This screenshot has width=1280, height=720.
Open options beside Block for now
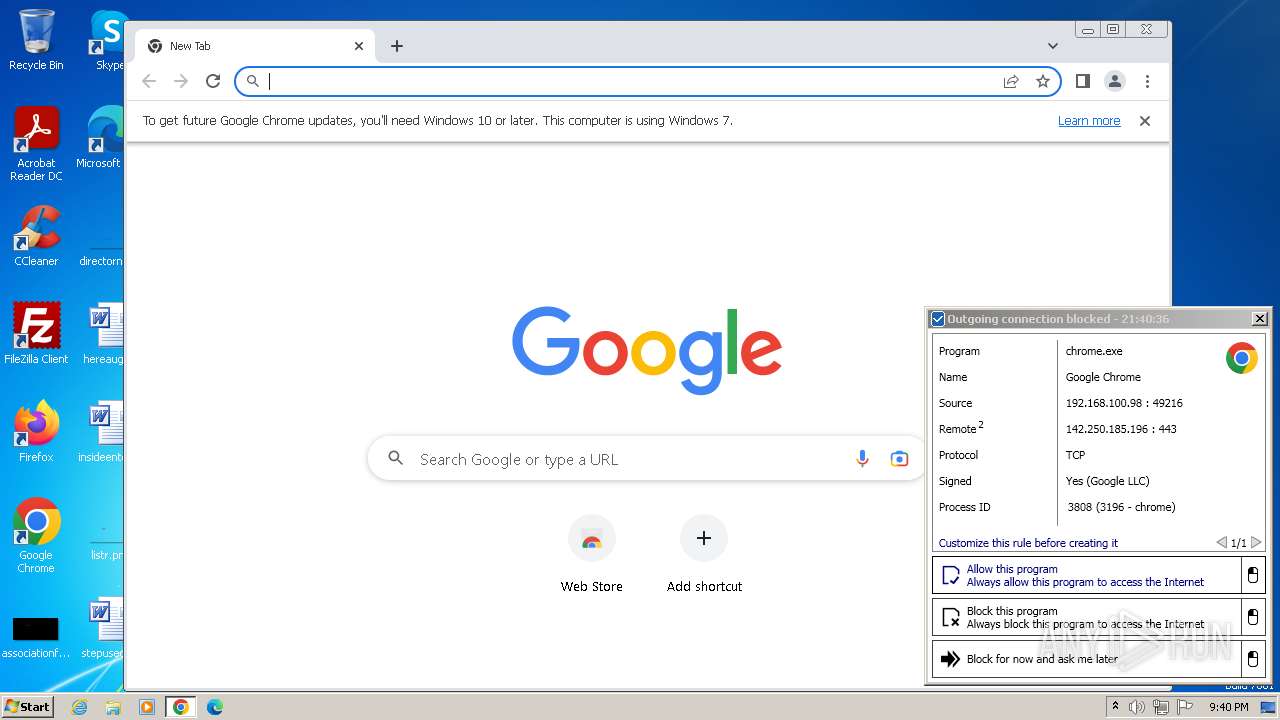[1253, 659]
